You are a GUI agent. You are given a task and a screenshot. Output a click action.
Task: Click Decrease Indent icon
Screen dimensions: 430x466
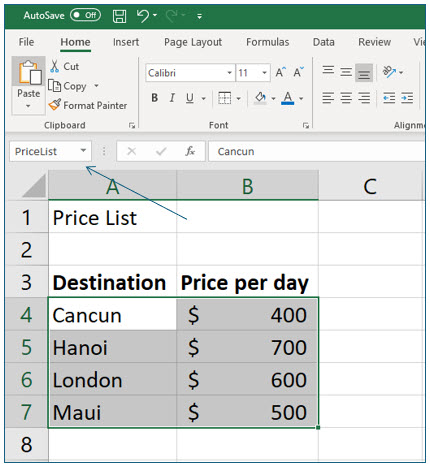(389, 98)
